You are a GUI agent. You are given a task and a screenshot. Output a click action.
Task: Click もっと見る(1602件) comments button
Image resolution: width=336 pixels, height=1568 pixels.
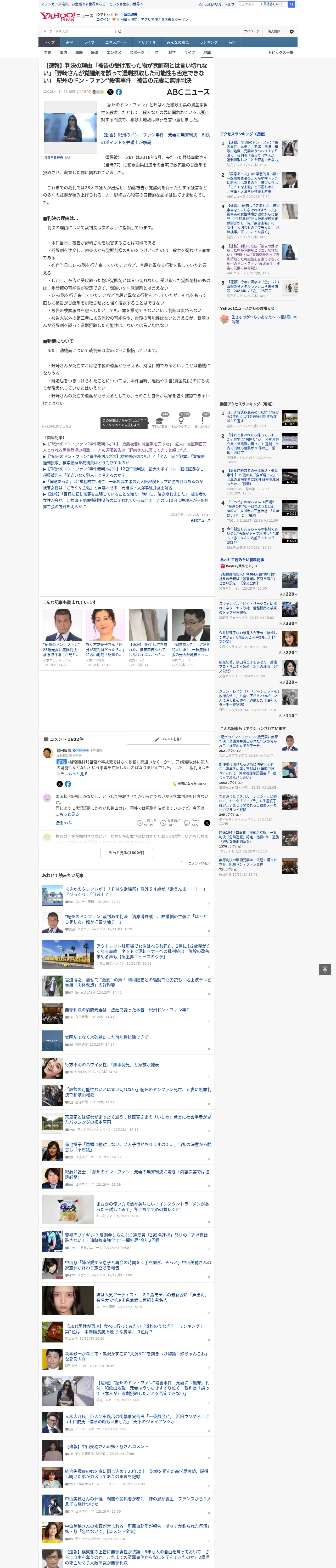(127, 852)
